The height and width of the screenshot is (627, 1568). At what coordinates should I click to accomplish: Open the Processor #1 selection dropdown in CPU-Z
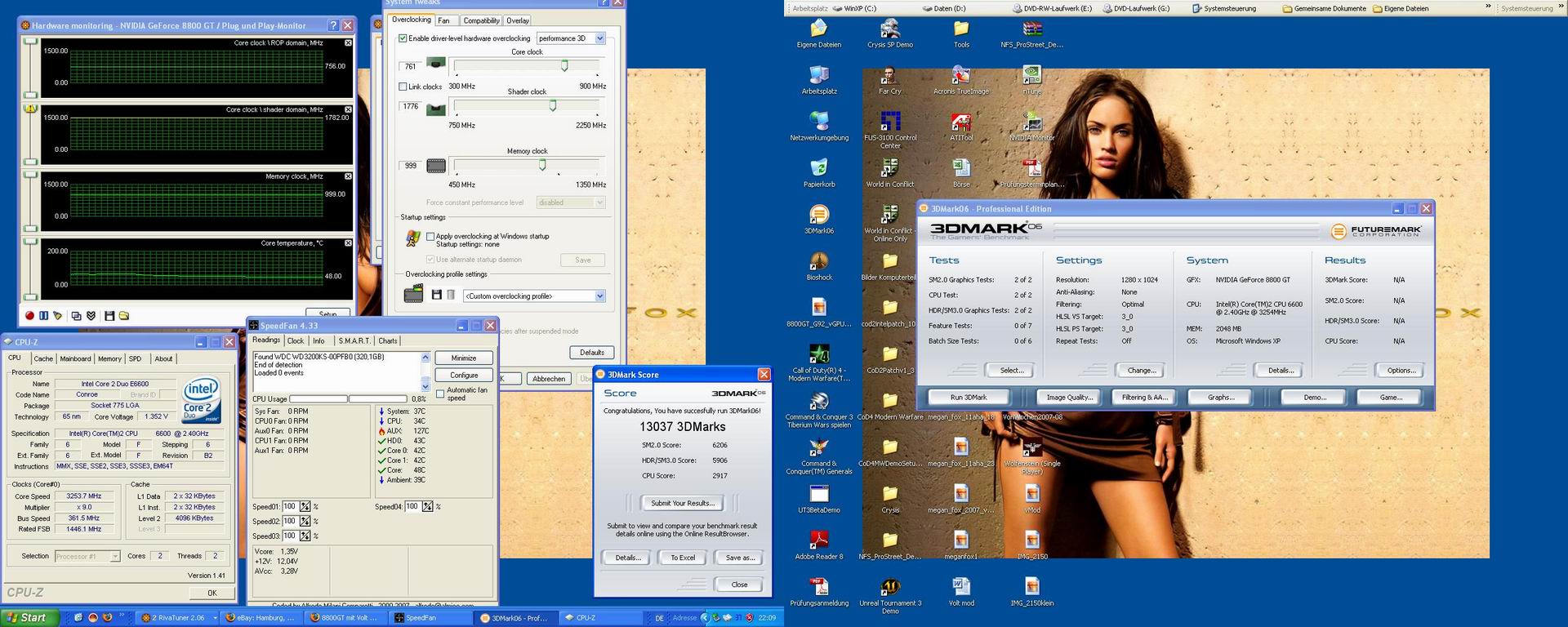pos(115,556)
